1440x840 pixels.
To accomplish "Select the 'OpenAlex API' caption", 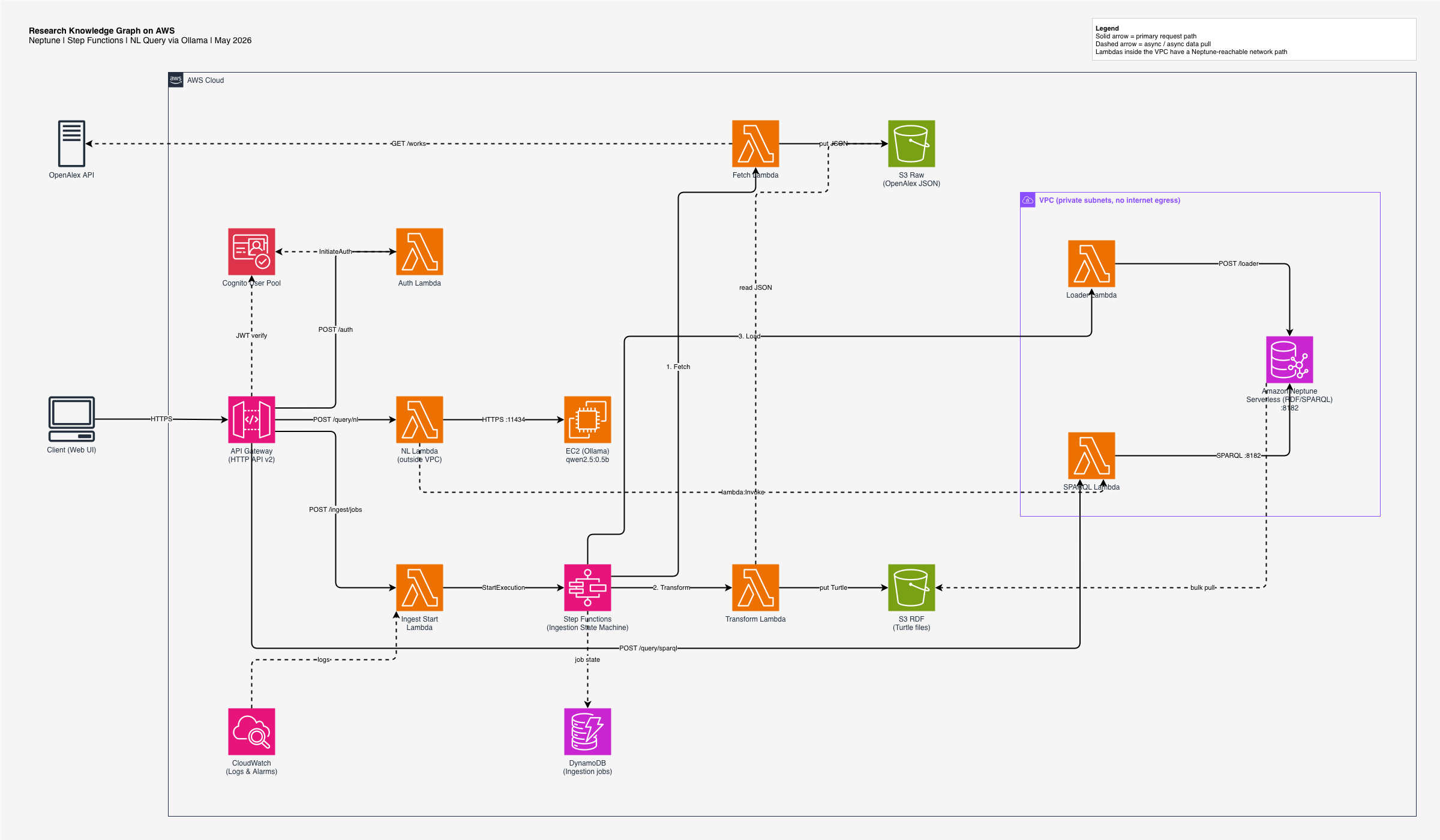I will (71, 175).
